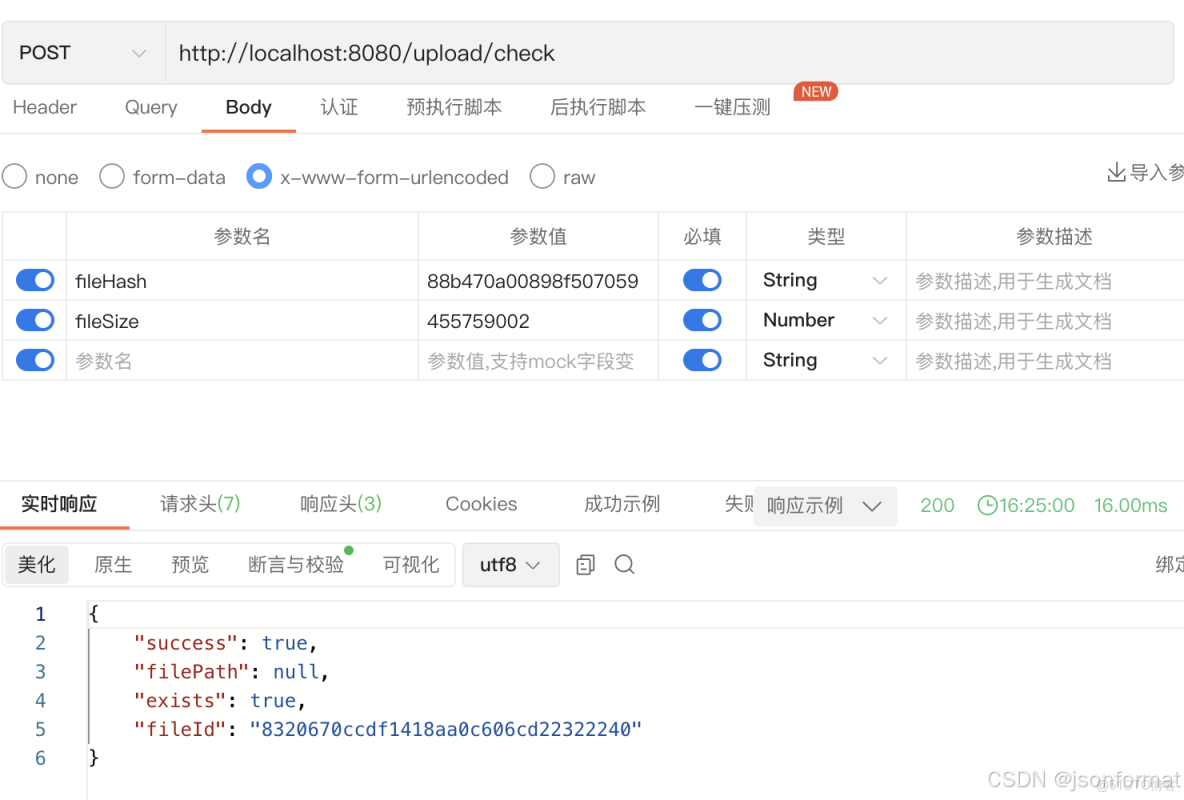This screenshot has width=1184, height=800.
Task: Switch to 原生 raw response view
Action: tap(112, 564)
